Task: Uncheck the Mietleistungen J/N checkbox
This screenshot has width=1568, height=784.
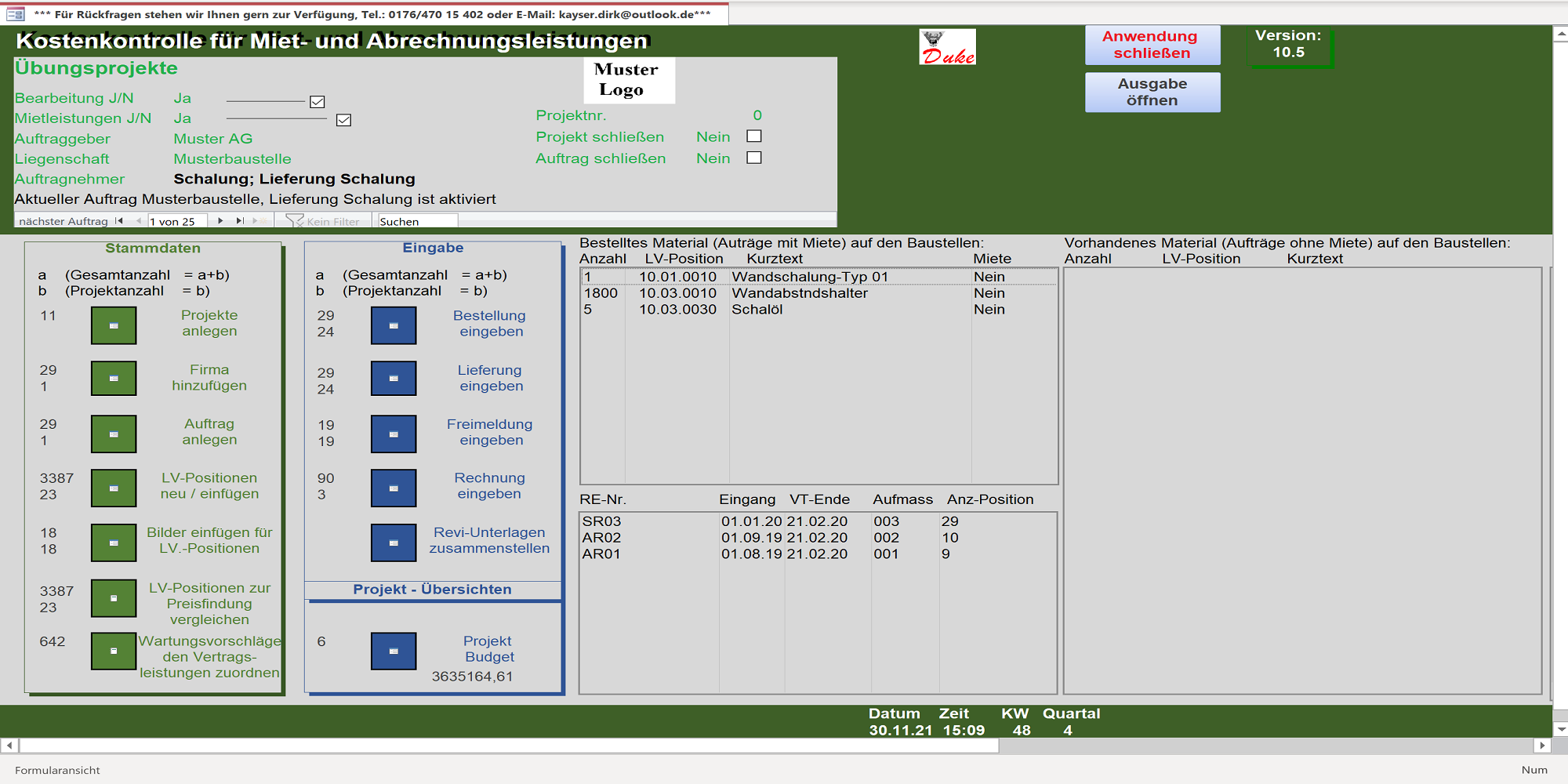Action: pos(343,120)
